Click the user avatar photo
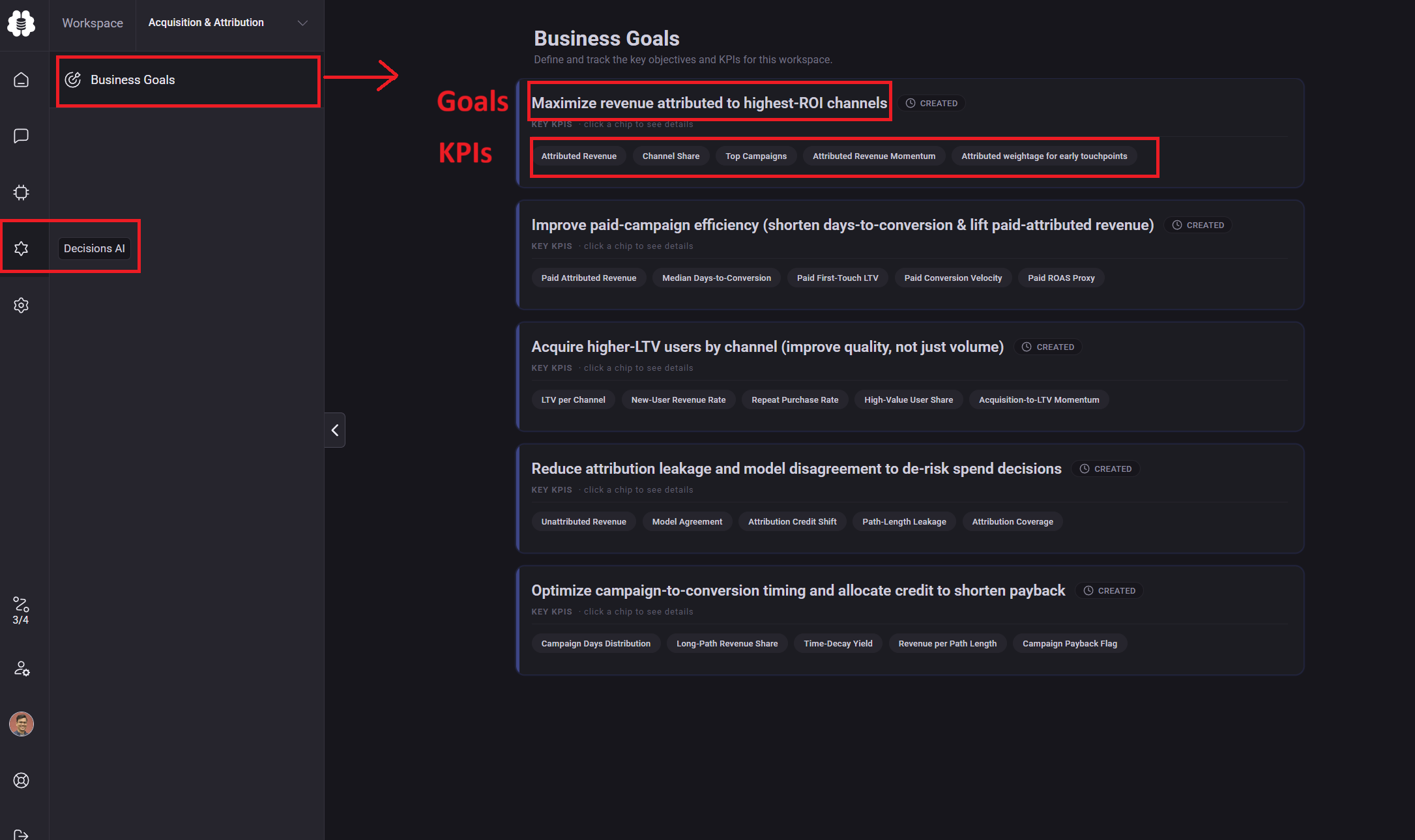 (x=21, y=724)
